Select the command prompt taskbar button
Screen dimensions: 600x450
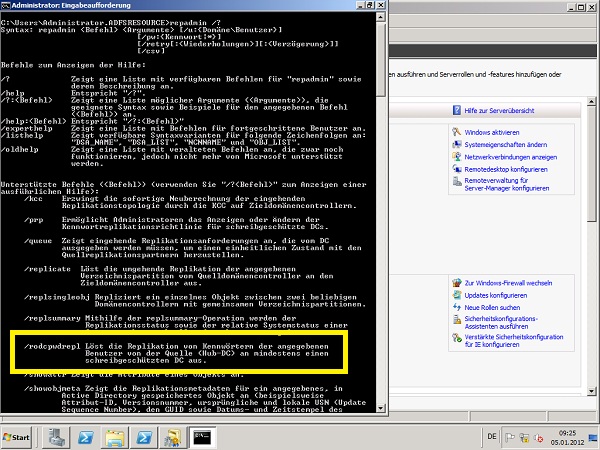202,437
